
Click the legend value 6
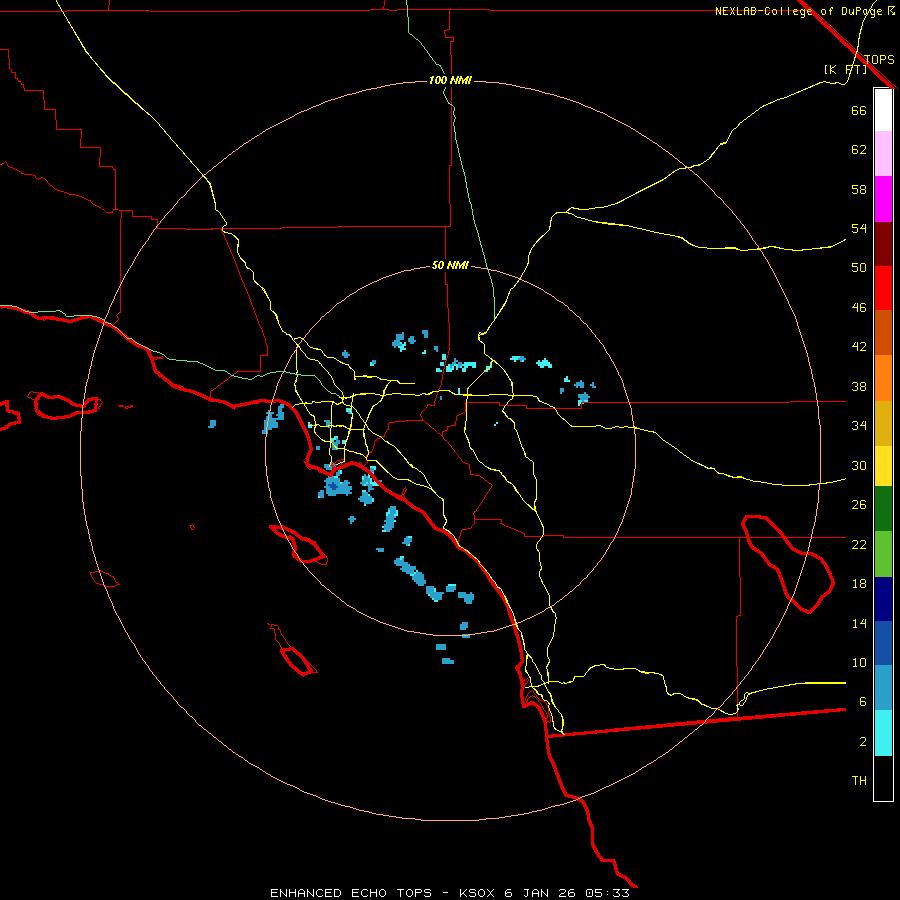click(862, 702)
